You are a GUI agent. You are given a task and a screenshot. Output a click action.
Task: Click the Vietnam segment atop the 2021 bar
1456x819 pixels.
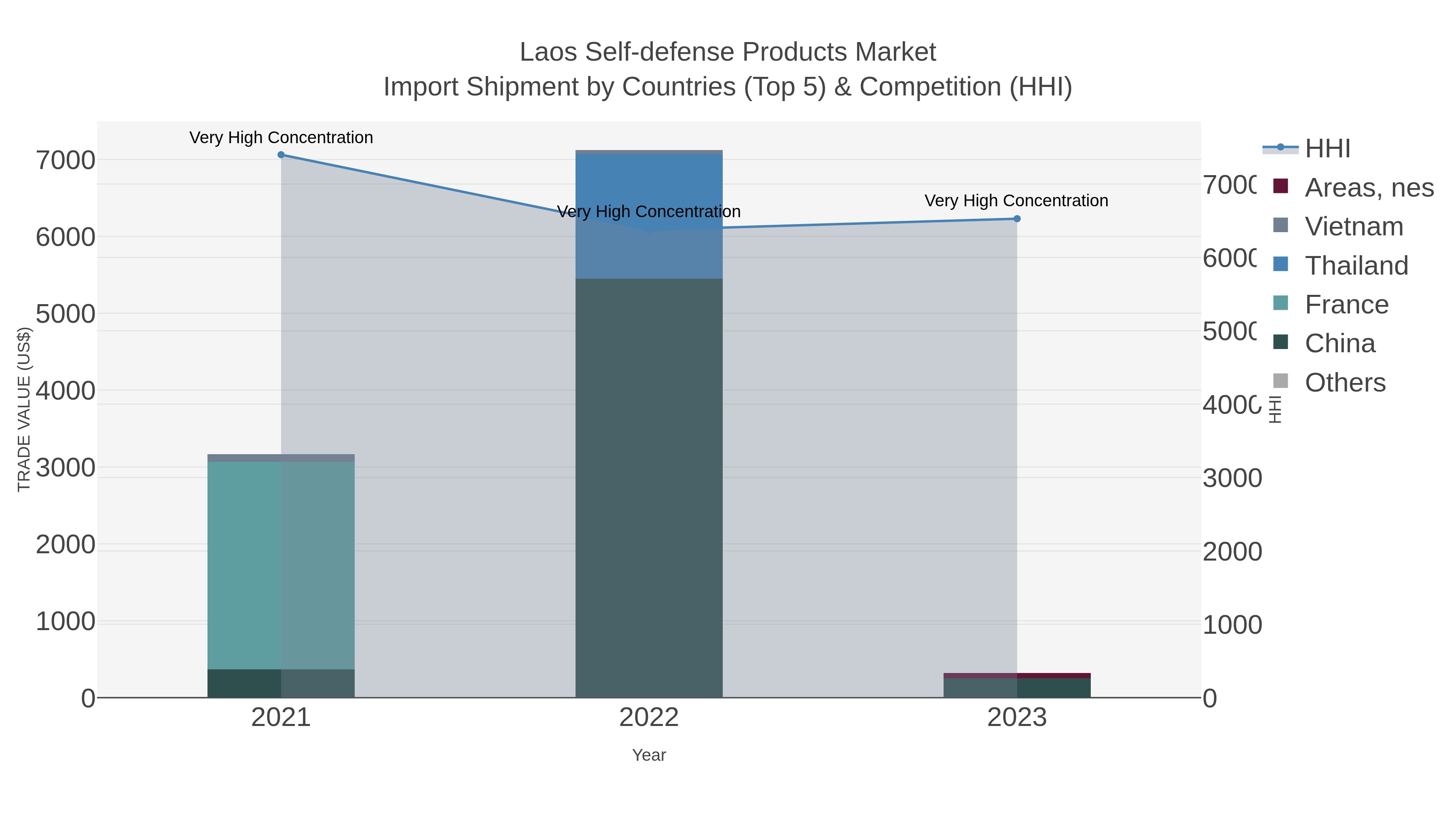281,458
